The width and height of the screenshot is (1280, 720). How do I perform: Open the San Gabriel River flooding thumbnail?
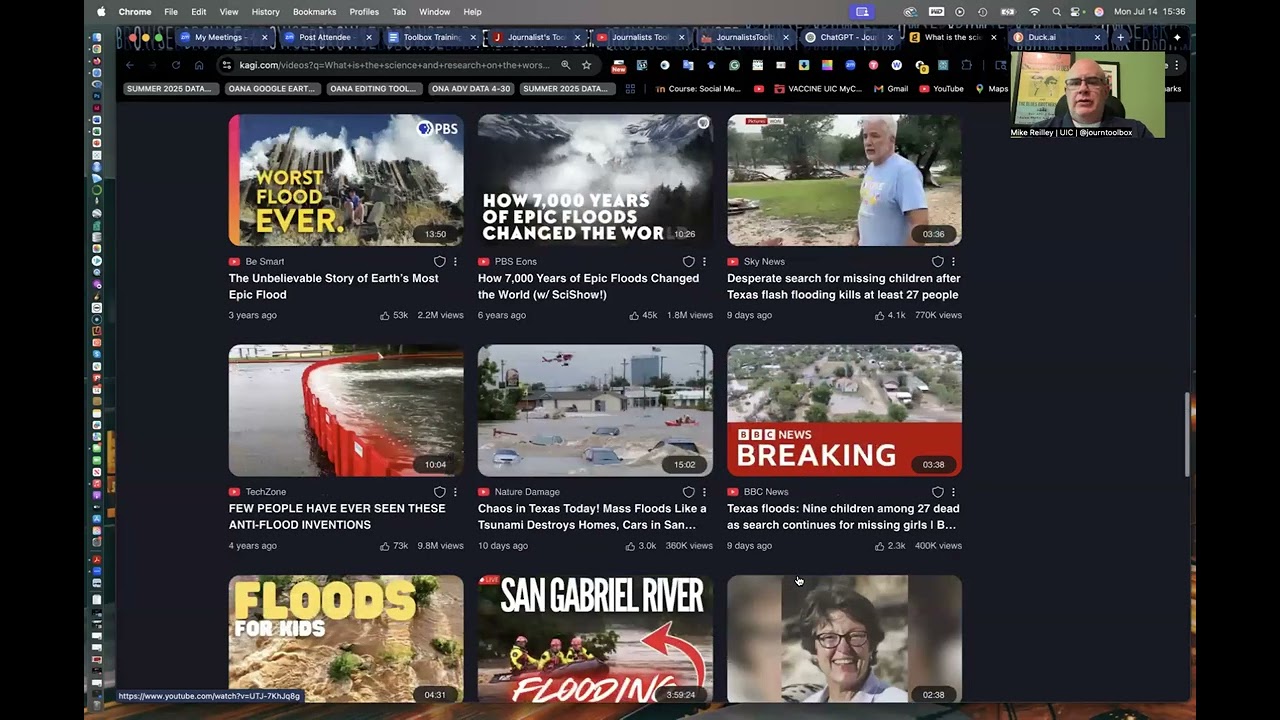(x=595, y=638)
